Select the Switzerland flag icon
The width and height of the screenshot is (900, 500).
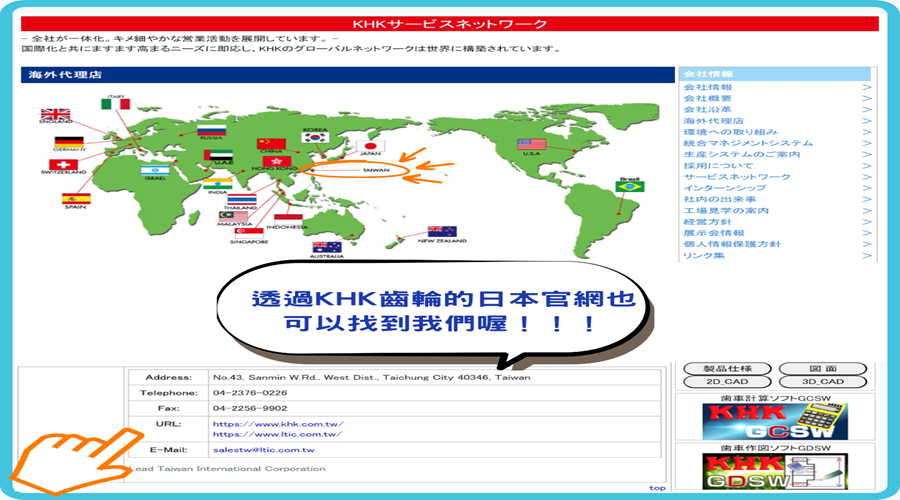pyautogui.click(x=63, y=164)
